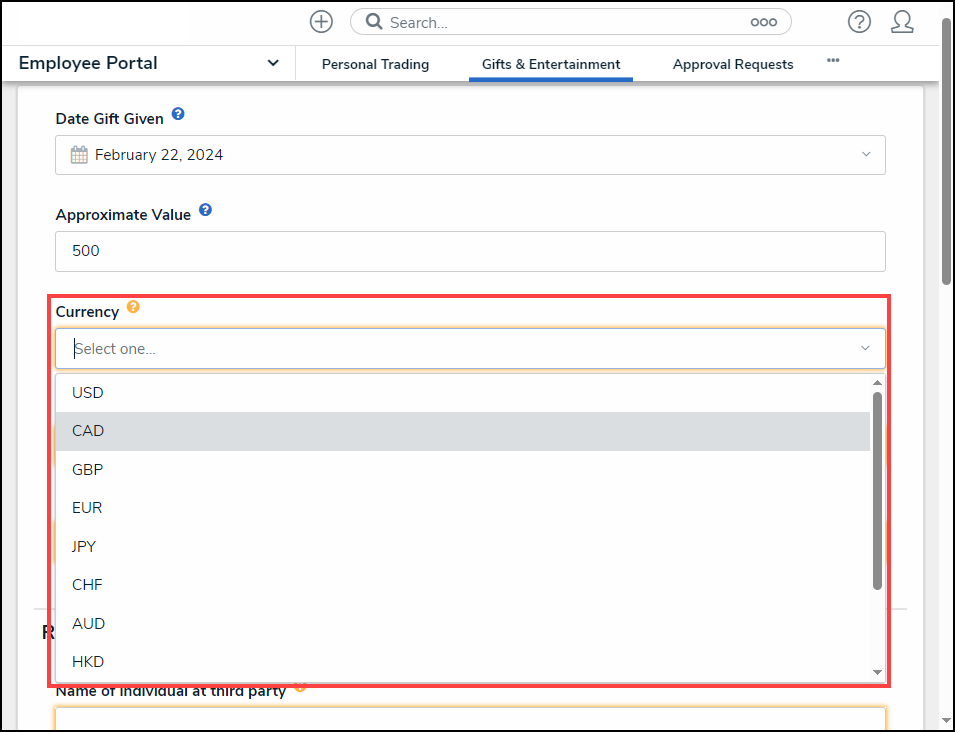This screenshot has width=955, height=732.
Task: Click the Approximate Value input field
Action: pos(470,251)
